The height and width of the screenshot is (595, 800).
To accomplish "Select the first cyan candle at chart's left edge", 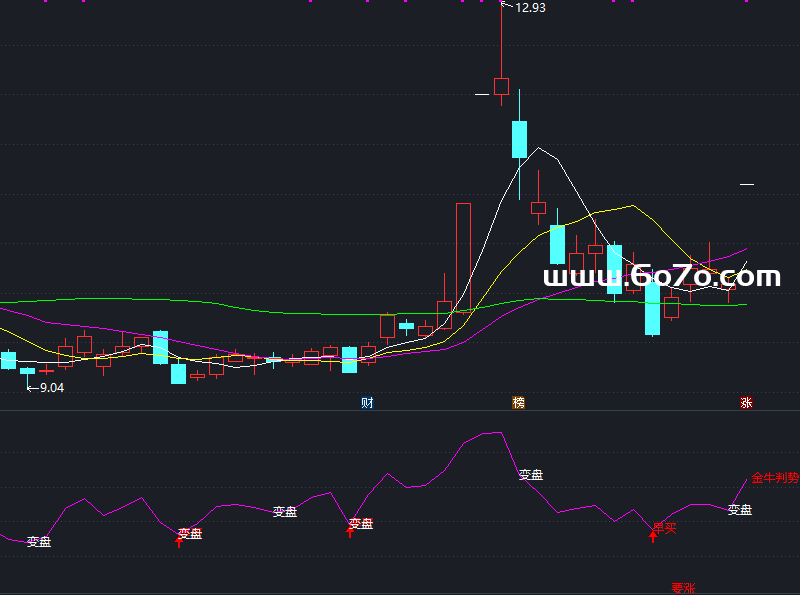I will (x=9, y=360).
